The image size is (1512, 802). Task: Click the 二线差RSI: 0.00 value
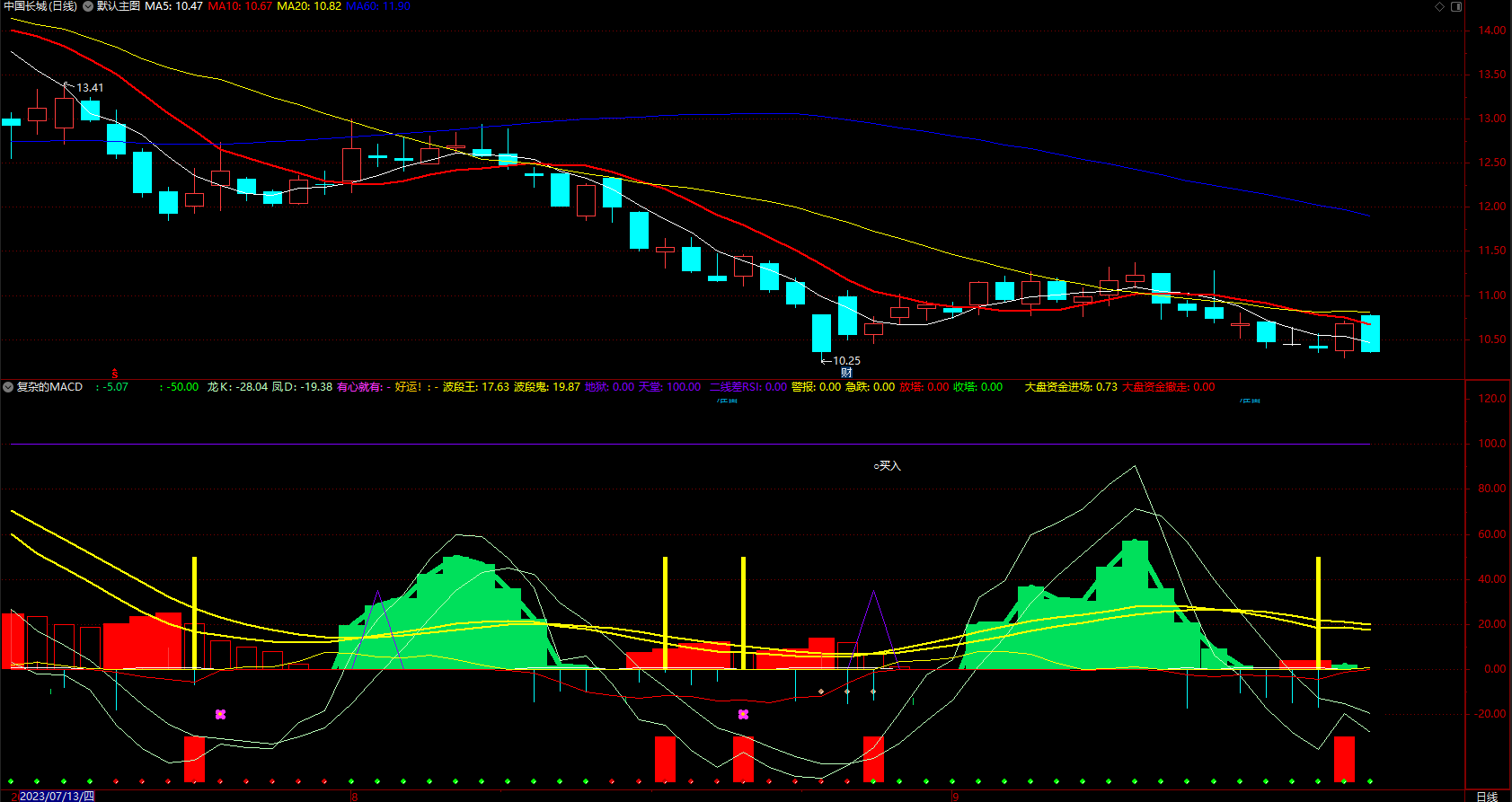tap(747, 387)
